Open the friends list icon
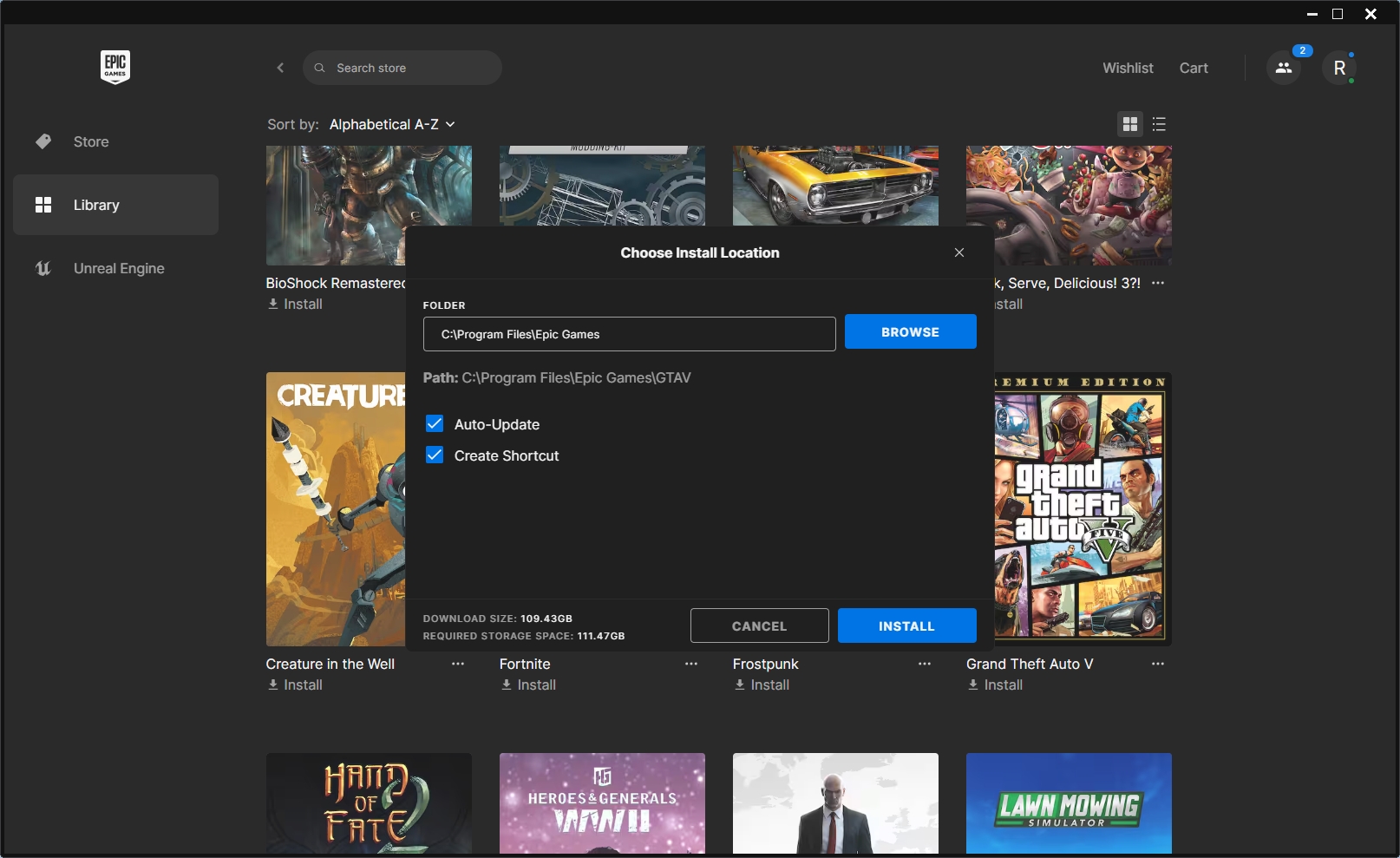The height and width of the screenshot is (858, 1400). coord(1284,68)
